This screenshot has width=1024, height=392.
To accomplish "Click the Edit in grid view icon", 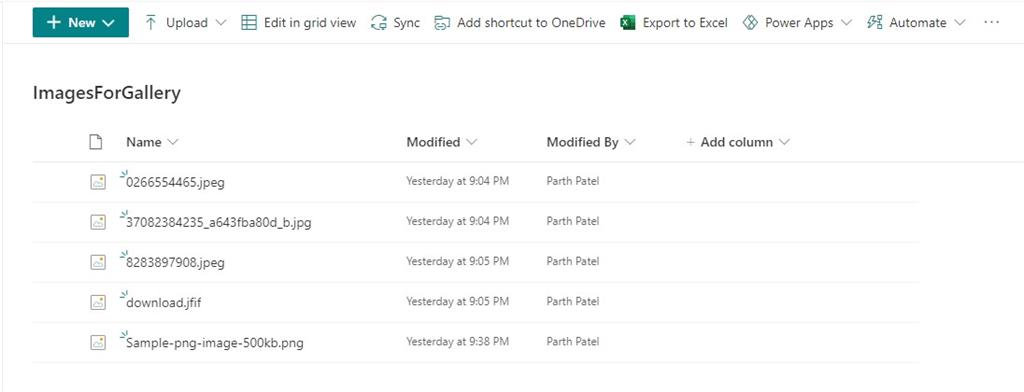I will click(x=249, y=23).
